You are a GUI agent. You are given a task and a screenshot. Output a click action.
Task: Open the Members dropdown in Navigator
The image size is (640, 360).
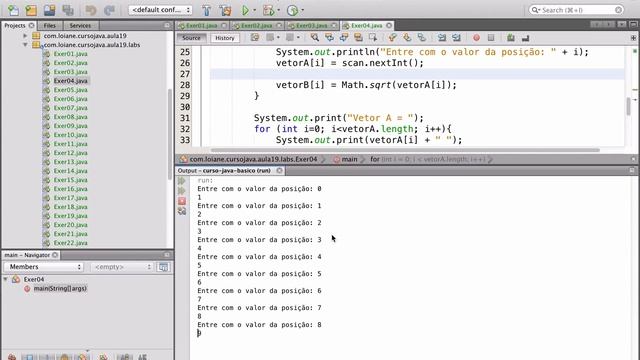click(44, 267)
